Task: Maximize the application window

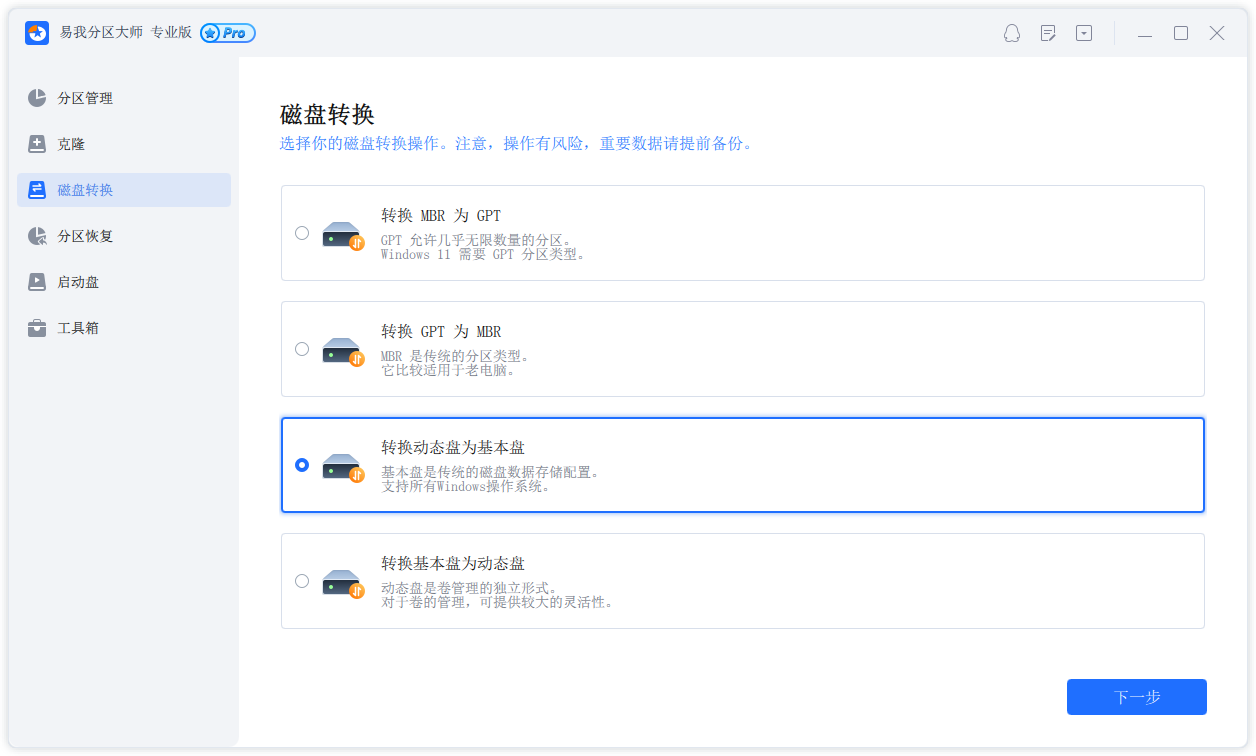Action: click(x=1181, y=33)
